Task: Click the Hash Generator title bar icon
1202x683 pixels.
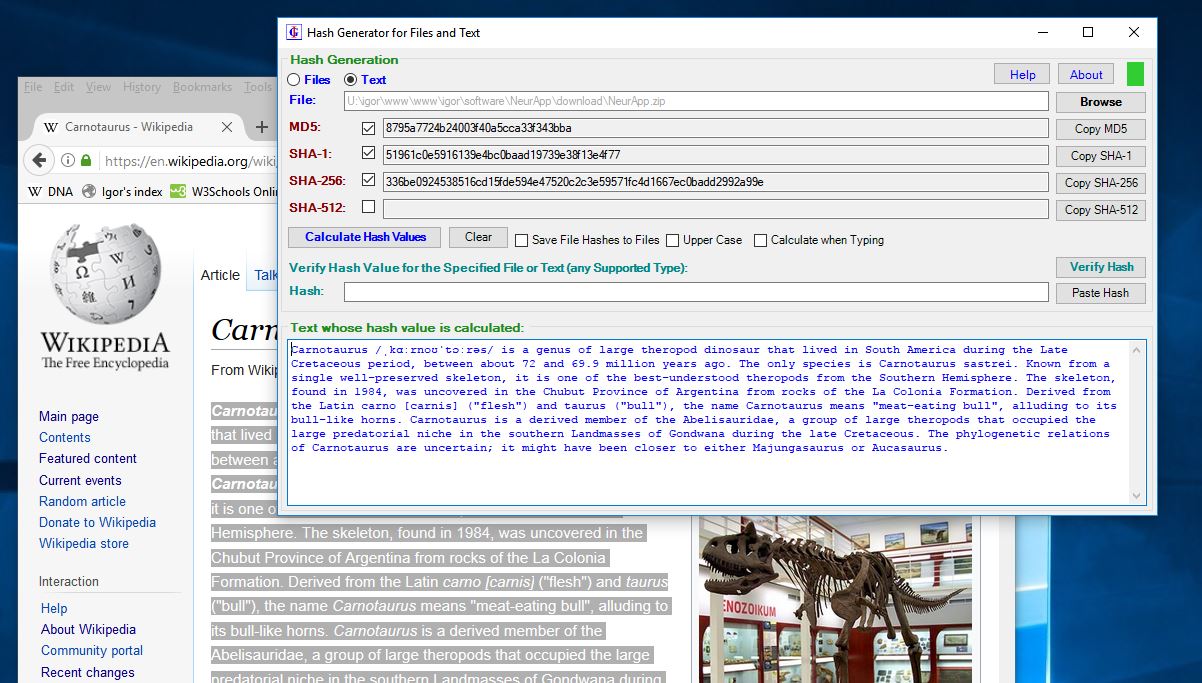Action: 291,32
